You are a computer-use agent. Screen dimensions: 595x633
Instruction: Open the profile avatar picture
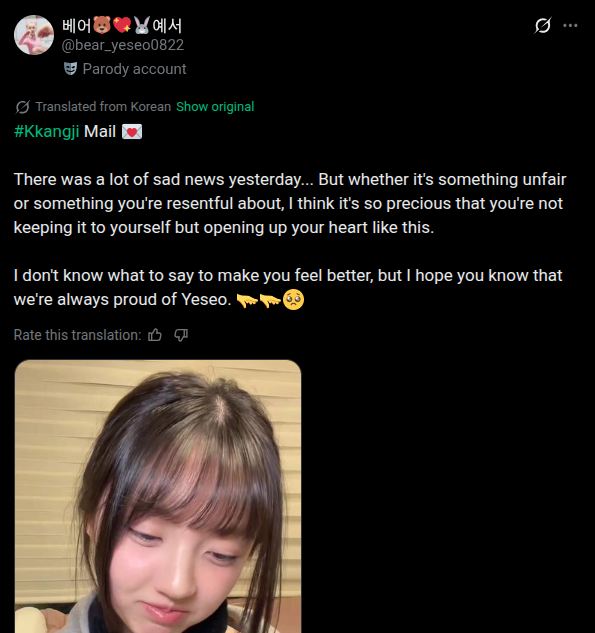click(34, 35)
